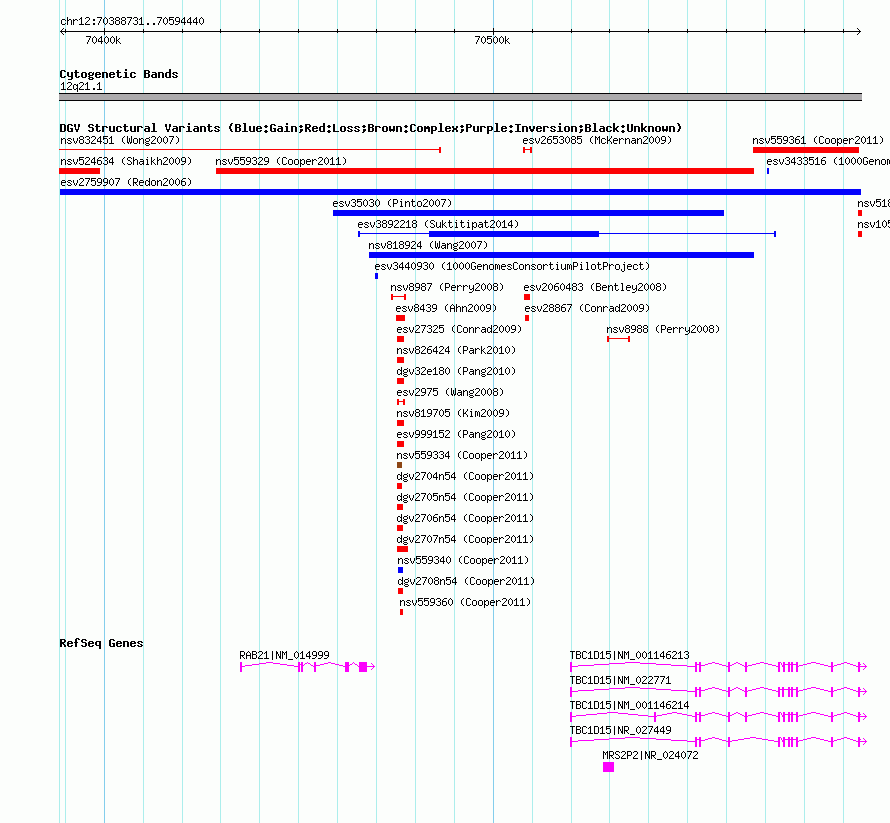Click the MRS2P2|NR_024072 gene label
The height and width of the screenshot is (823, 890).
pos(650,755)
